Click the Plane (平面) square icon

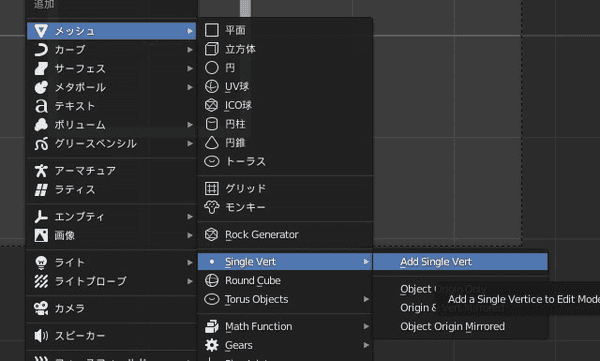pyautogui.click(x=212, y=30)
